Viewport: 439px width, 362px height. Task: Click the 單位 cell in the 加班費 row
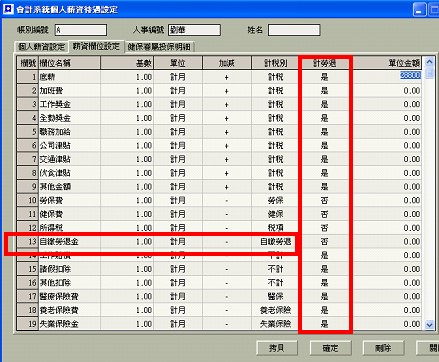[x=178, y=91]
